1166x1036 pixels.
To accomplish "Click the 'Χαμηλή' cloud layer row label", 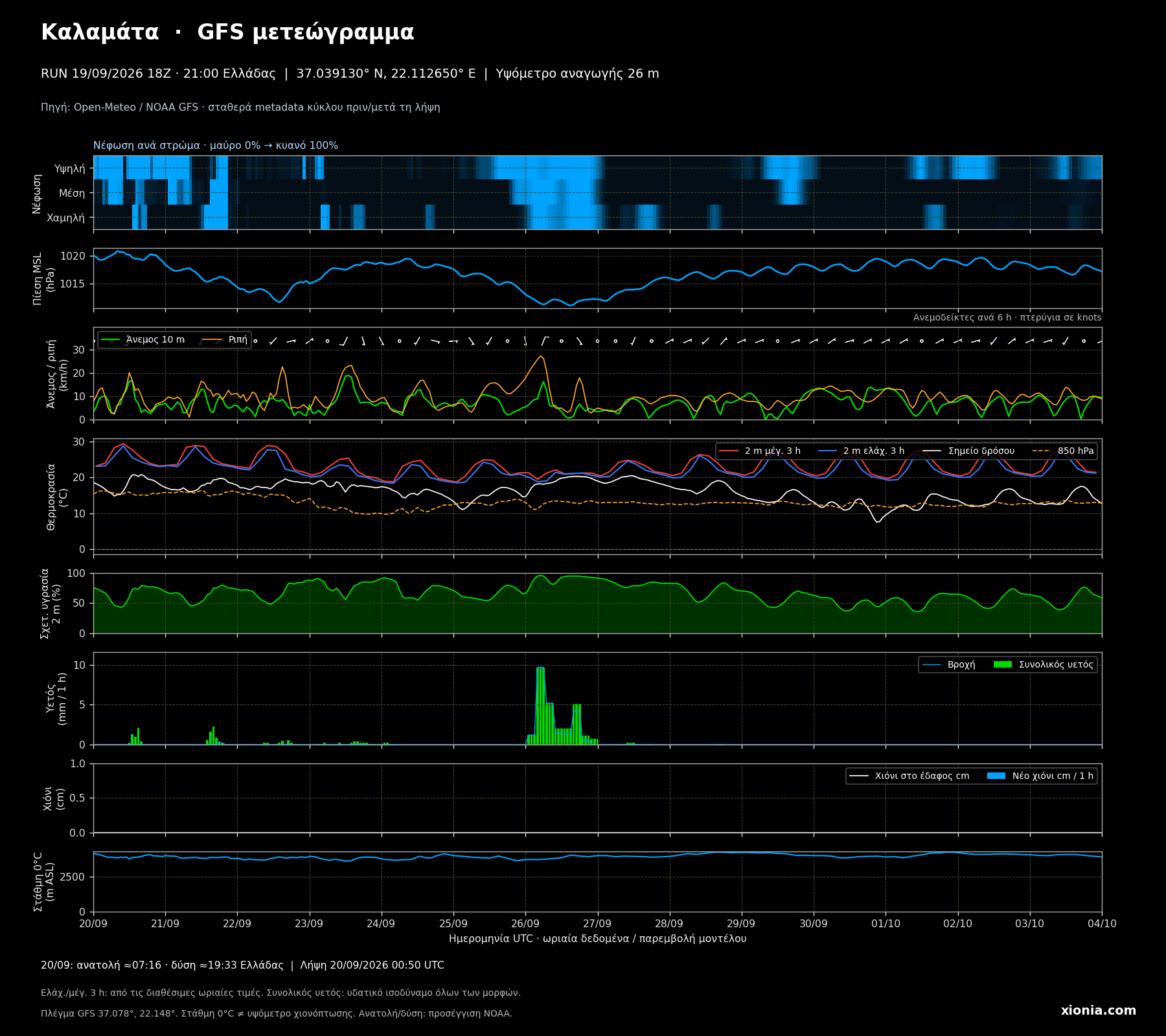I will pyautogui.click(x=65, y=218).
